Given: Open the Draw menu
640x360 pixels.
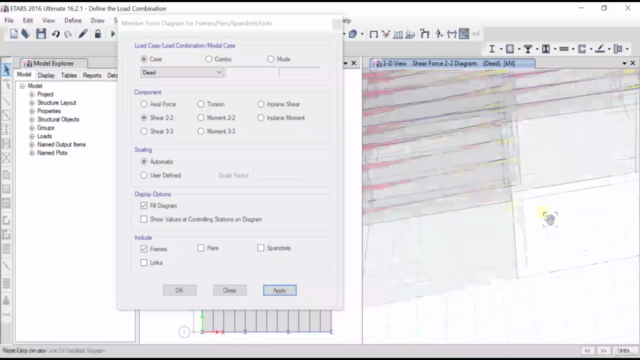Looking at the screenshot, I should click(x=98, y=20).
